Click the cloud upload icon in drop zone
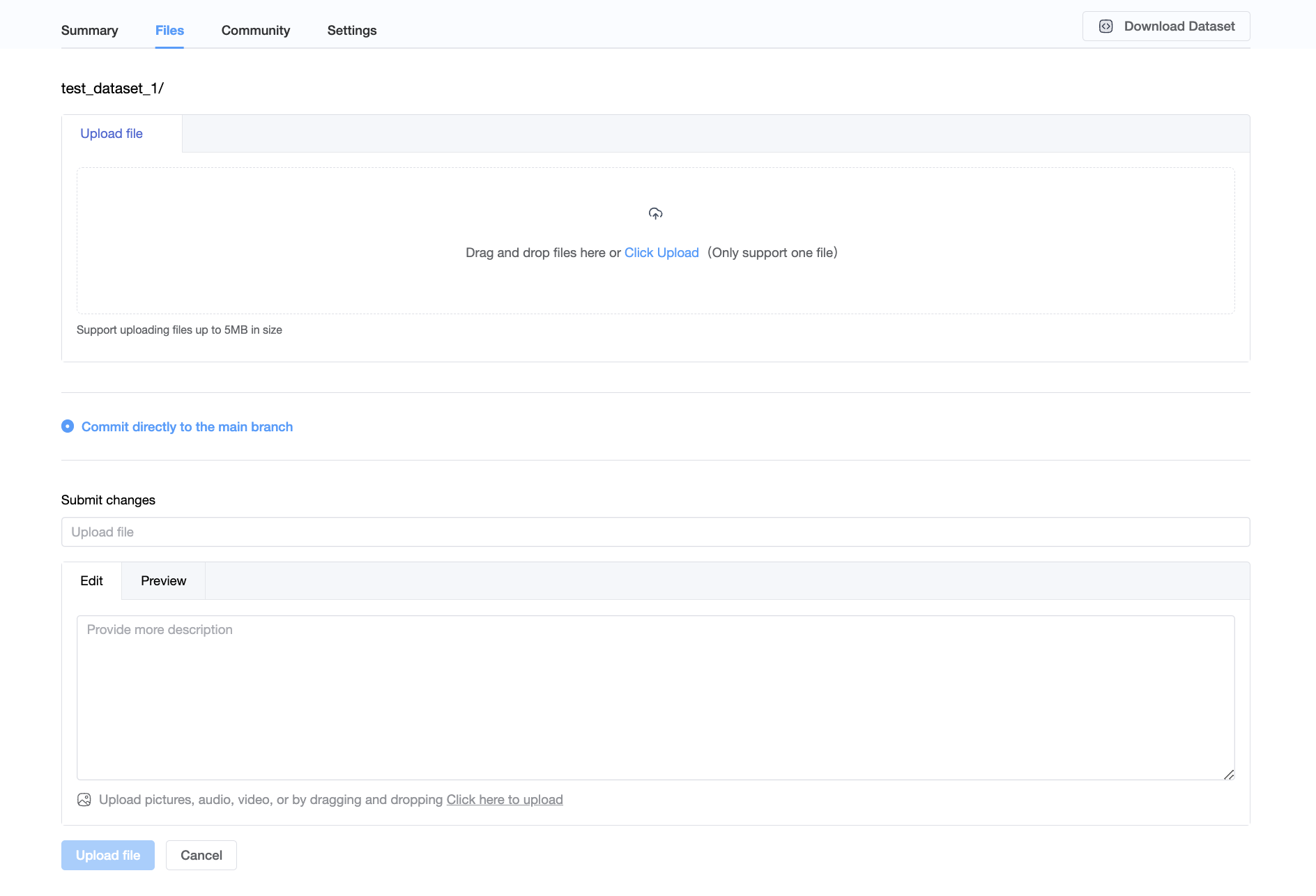The height and width of the screenshot is (896, 1316). pyautogui.click(x=655, y=213)
